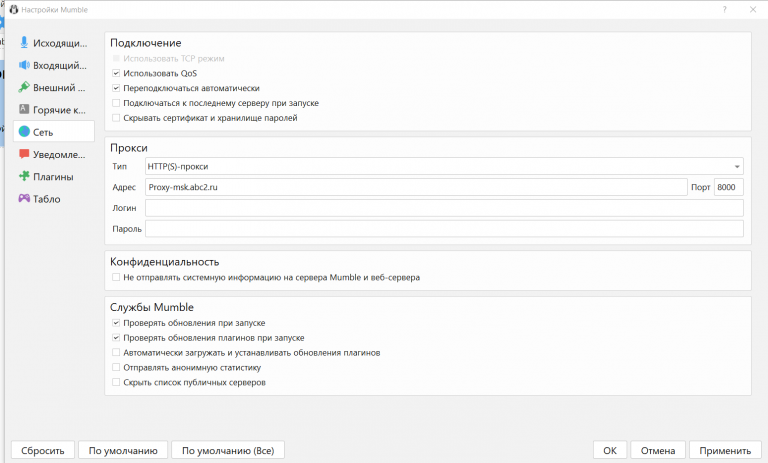
Task: Click the hotkeys keyboard icon
Action: coord(24,109)
